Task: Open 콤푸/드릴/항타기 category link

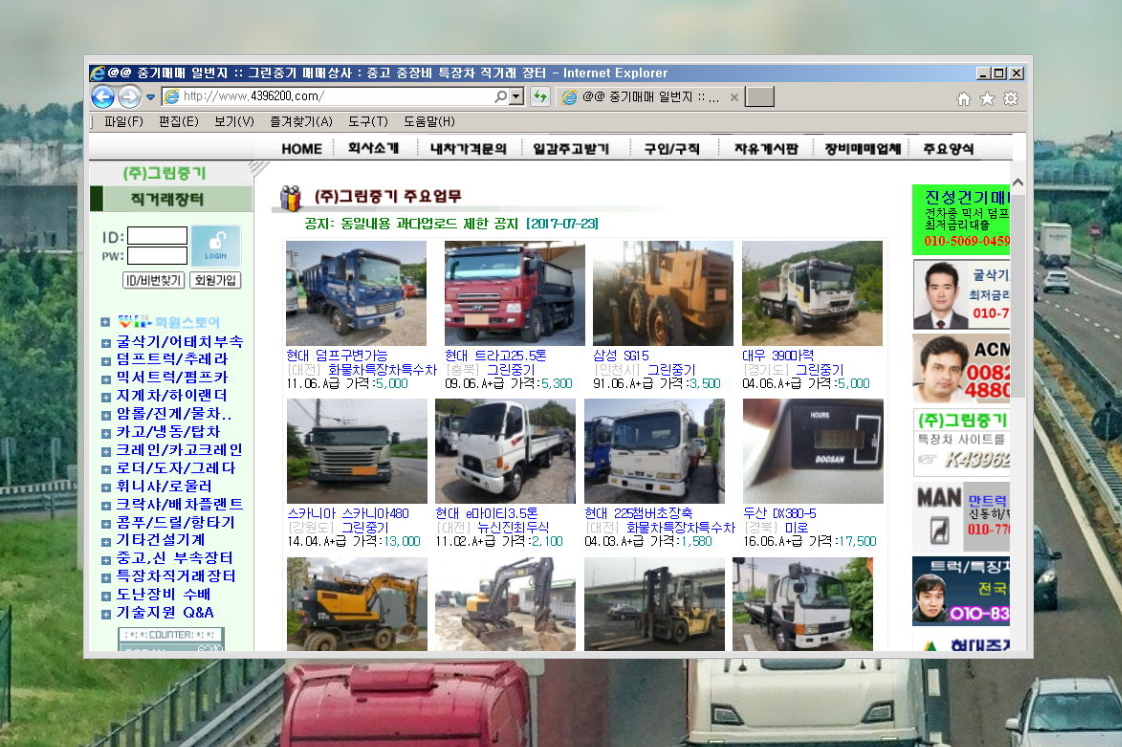Action: pyautogui.click(x=175, y=522)
